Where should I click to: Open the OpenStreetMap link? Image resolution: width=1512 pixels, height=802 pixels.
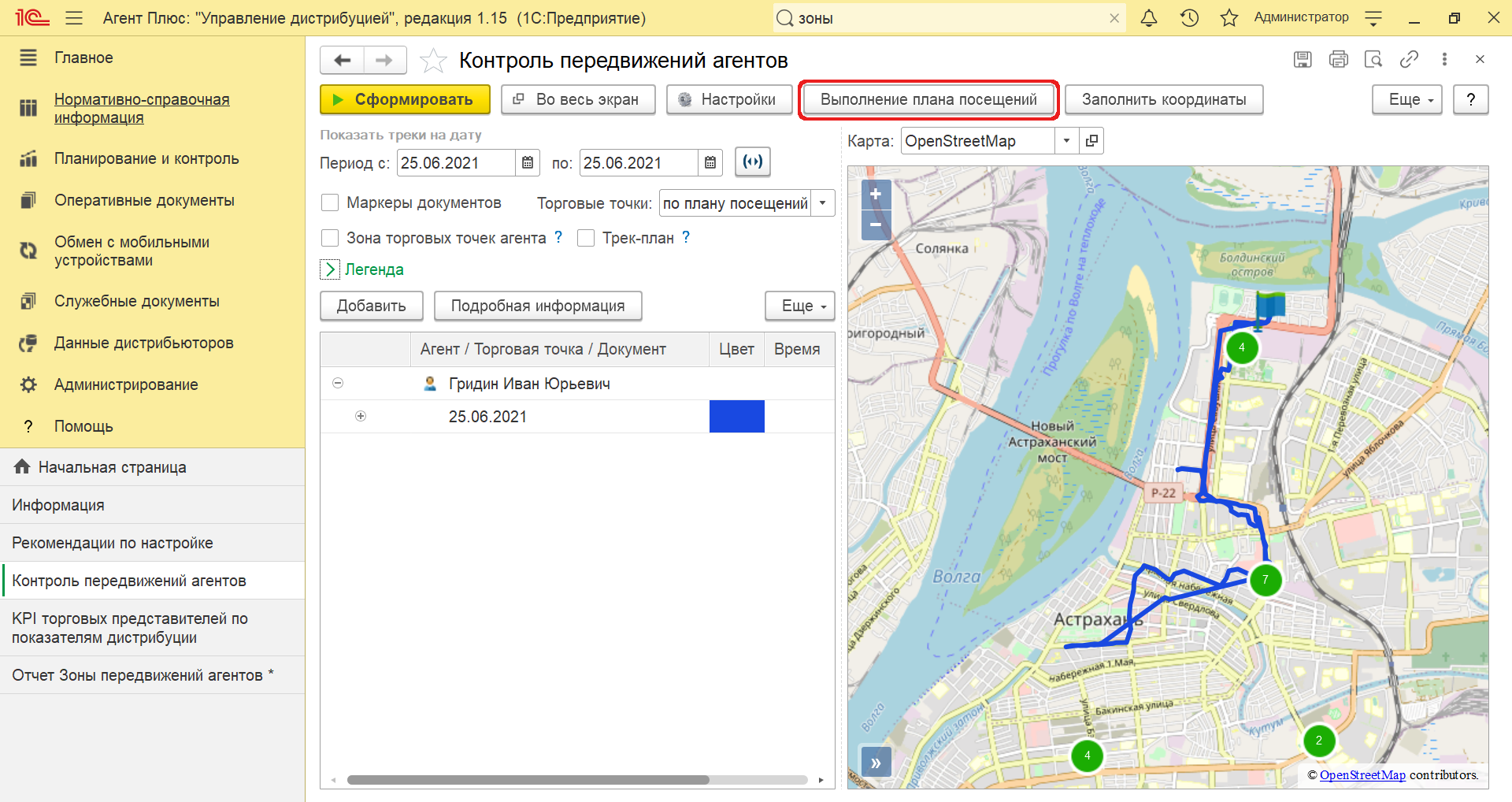coord(1362,775)
